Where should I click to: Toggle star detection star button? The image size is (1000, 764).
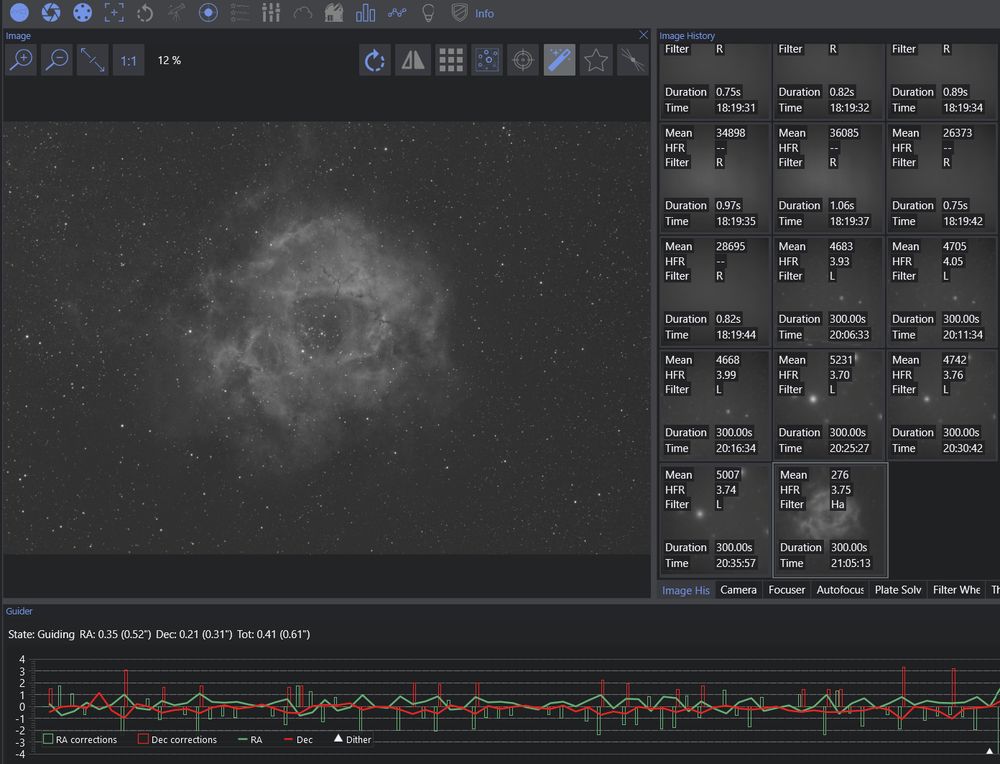pyautogui.click(x=596, y=60)
